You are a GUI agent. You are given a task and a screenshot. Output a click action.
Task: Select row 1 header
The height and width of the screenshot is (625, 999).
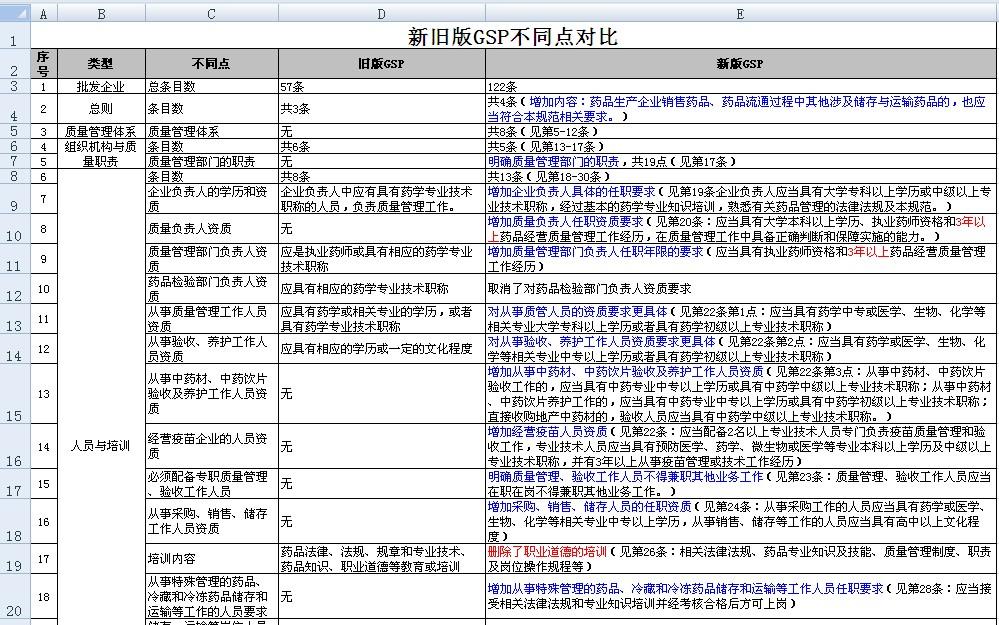click(x=15, y=35)
